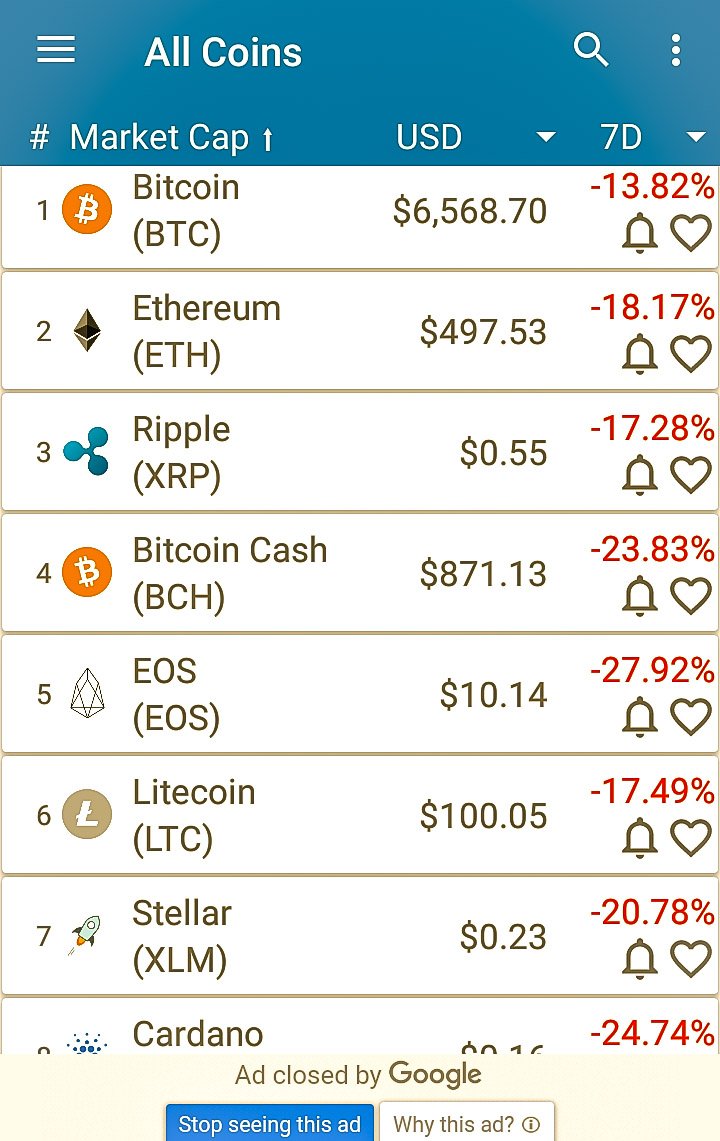Tap the search magnifier icon
This screenshot has height=1141, width=720.
[x=590, y=50]
